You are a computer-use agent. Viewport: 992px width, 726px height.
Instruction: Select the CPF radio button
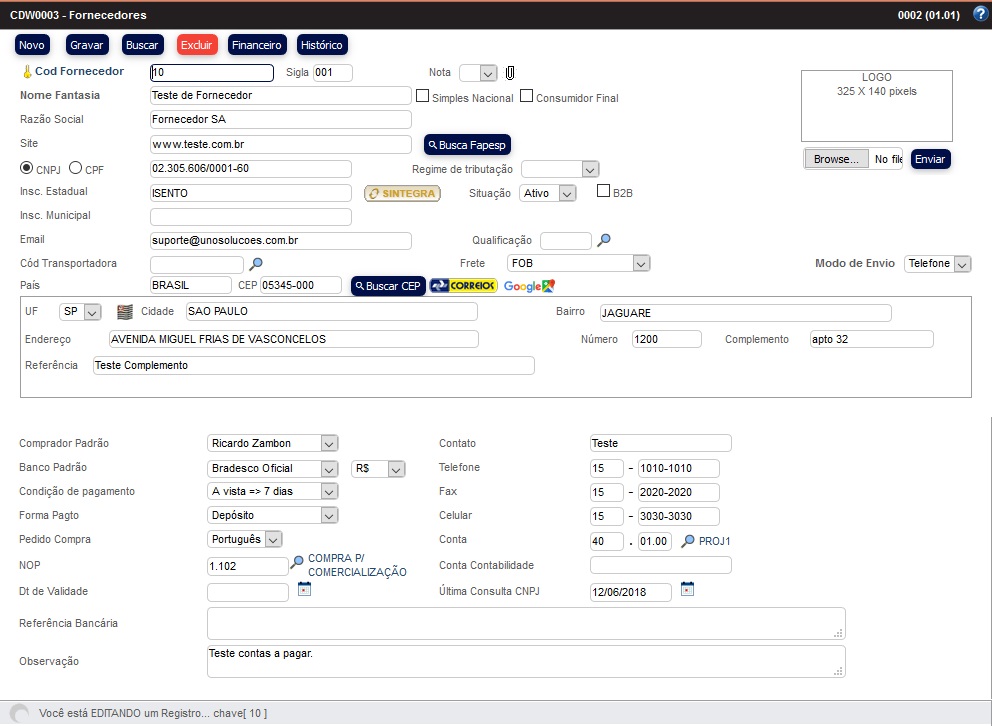pyautogui.click(x=76, y=168)
